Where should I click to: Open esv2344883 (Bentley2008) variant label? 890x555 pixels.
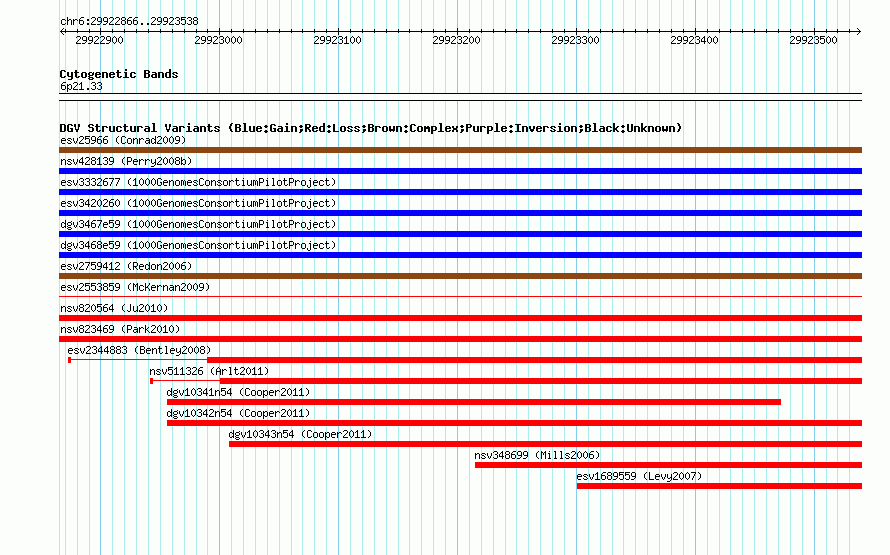point(139,350)
